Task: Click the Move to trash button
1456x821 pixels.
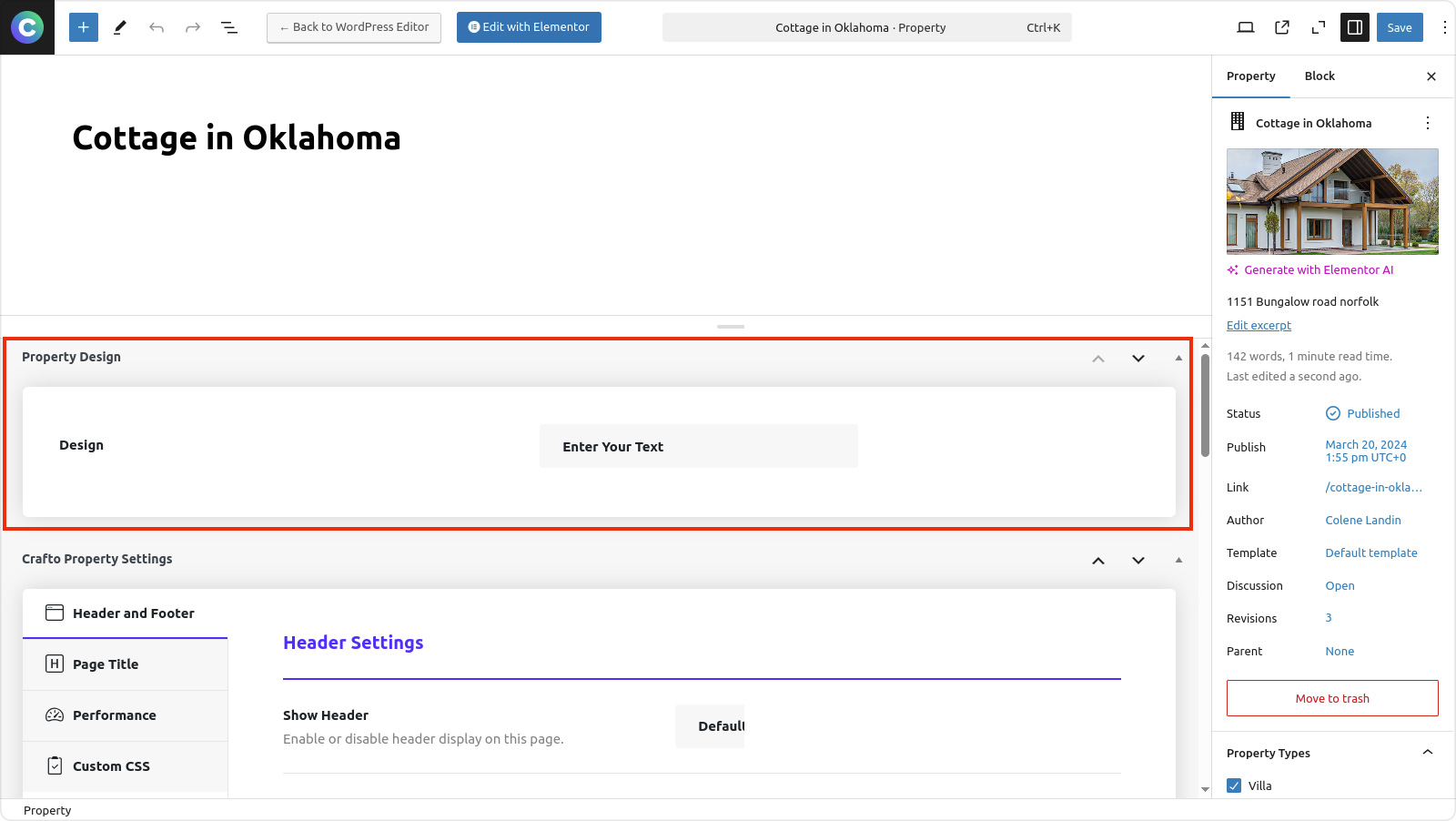Action: pyautogui.click(x=1332, y=698)
